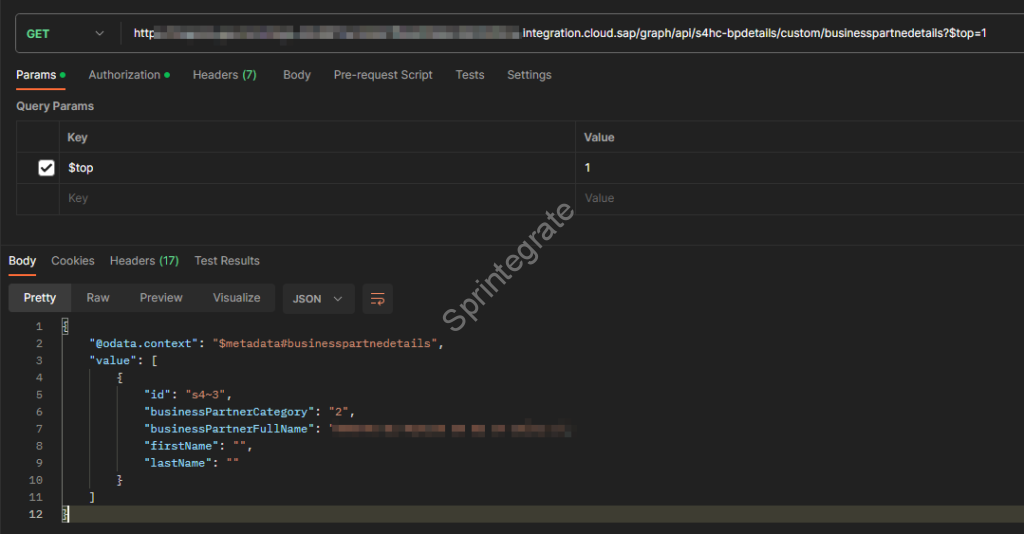This screenshot has height=534, width=1024.
Task: Expand the JSON format dropdown
Action: (318, 299)
